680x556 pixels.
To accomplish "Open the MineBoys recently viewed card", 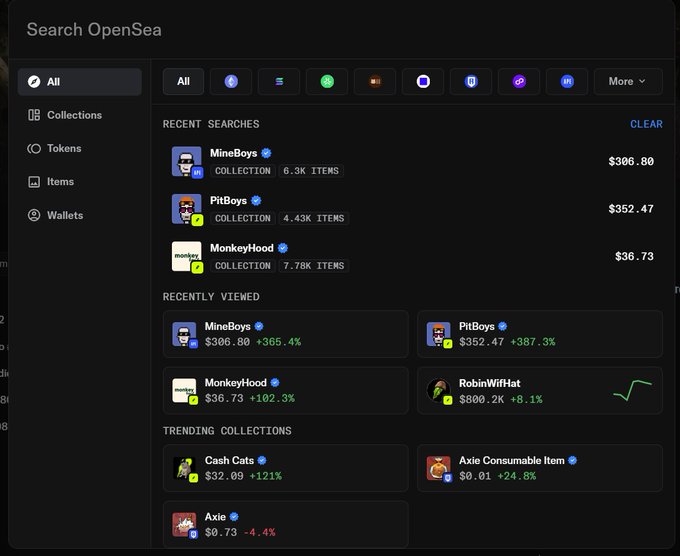I will click(x=286, y=334).
